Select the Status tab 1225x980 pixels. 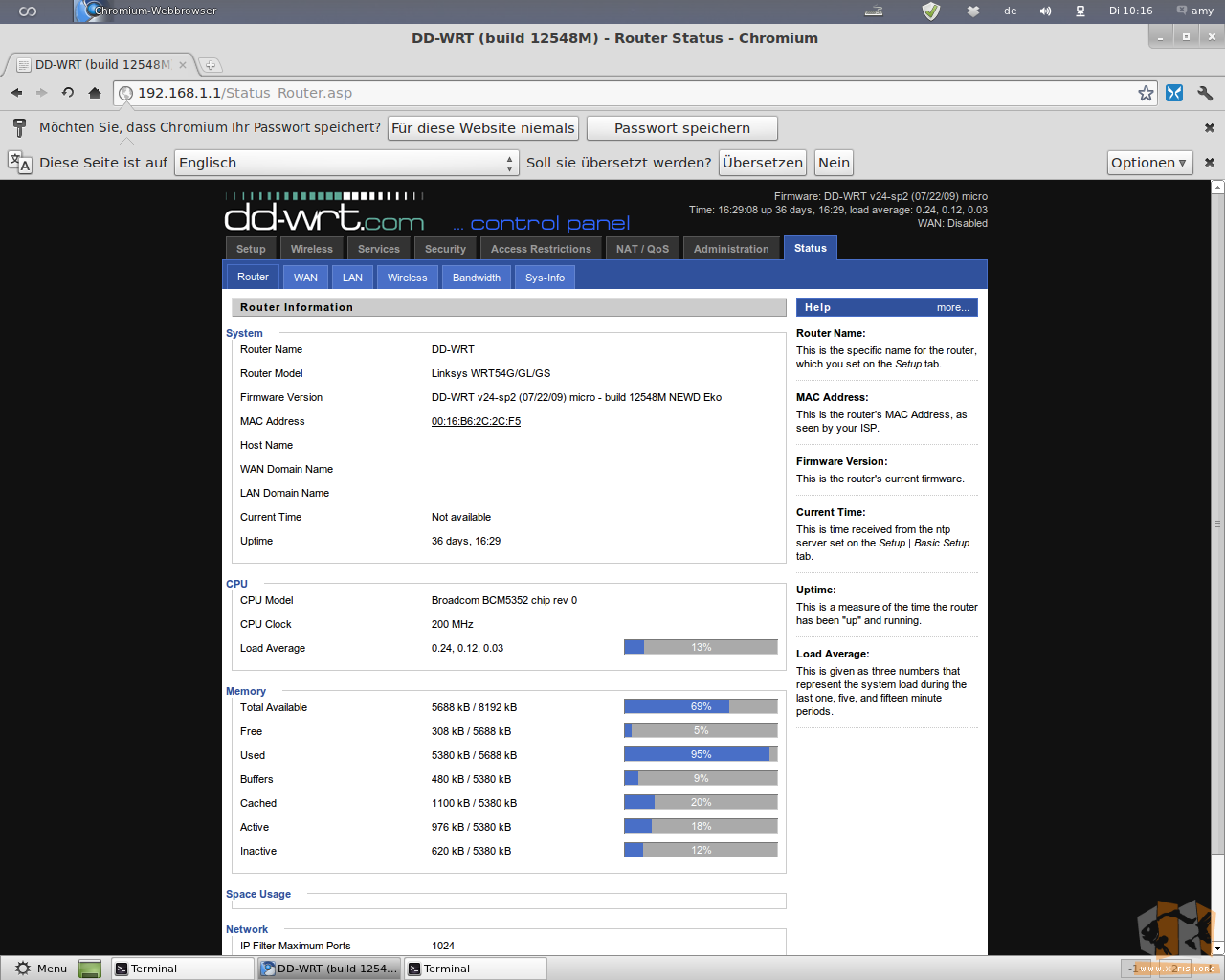[811, 248]
